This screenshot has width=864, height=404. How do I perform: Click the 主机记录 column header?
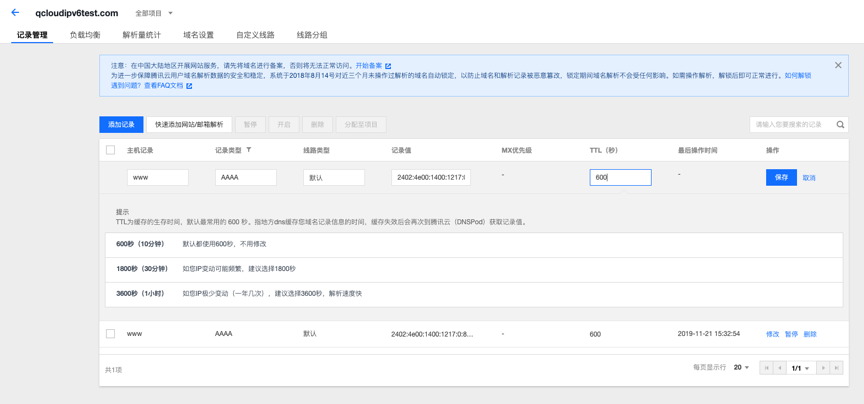(140, 150)
